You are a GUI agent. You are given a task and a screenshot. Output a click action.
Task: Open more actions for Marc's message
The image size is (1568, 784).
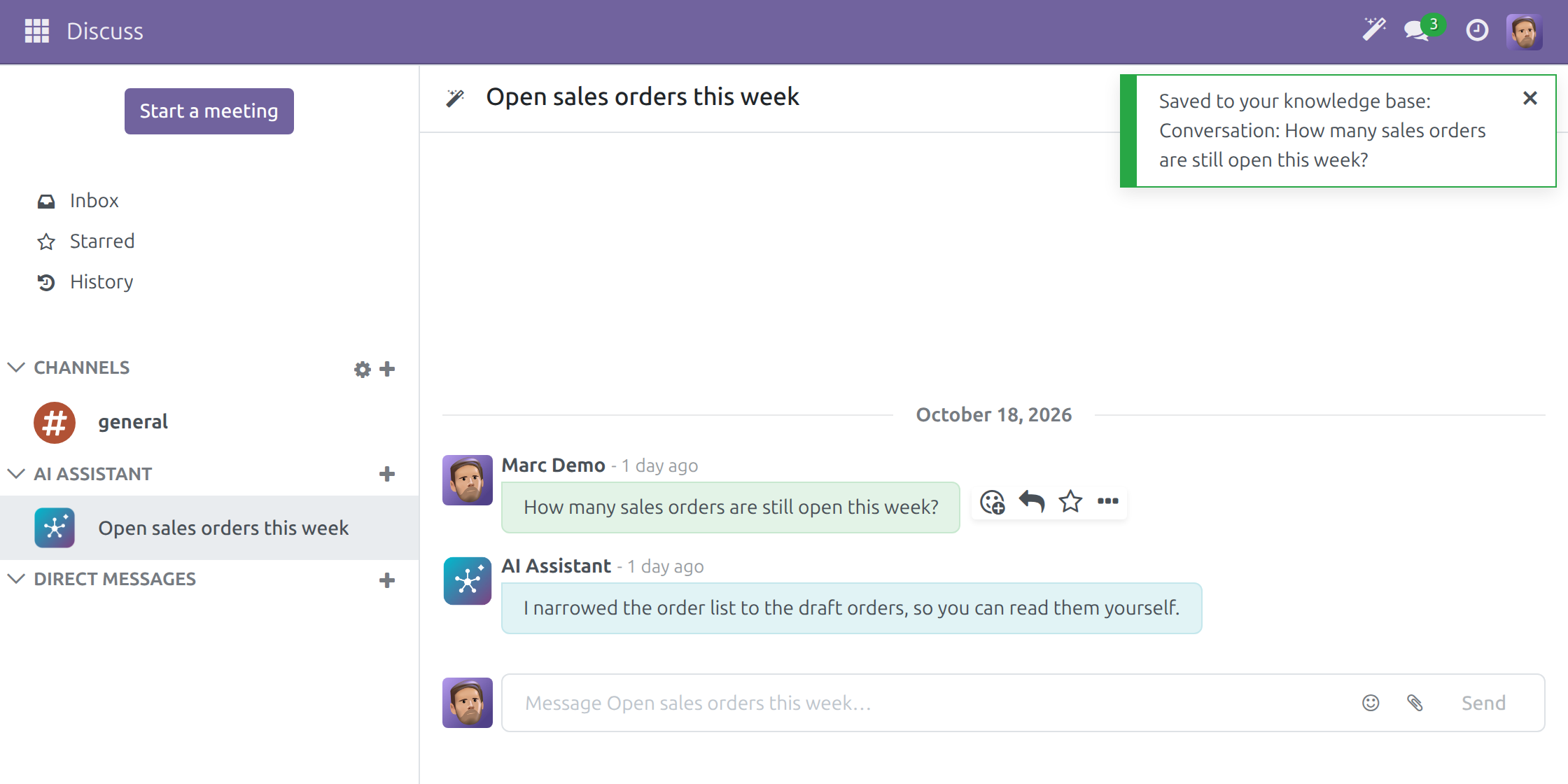click(x=1108, y=501)
